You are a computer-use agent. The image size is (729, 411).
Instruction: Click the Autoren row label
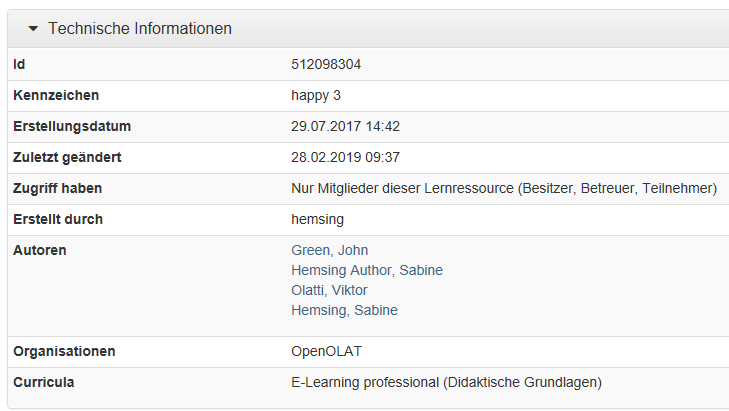coord(40,250)
